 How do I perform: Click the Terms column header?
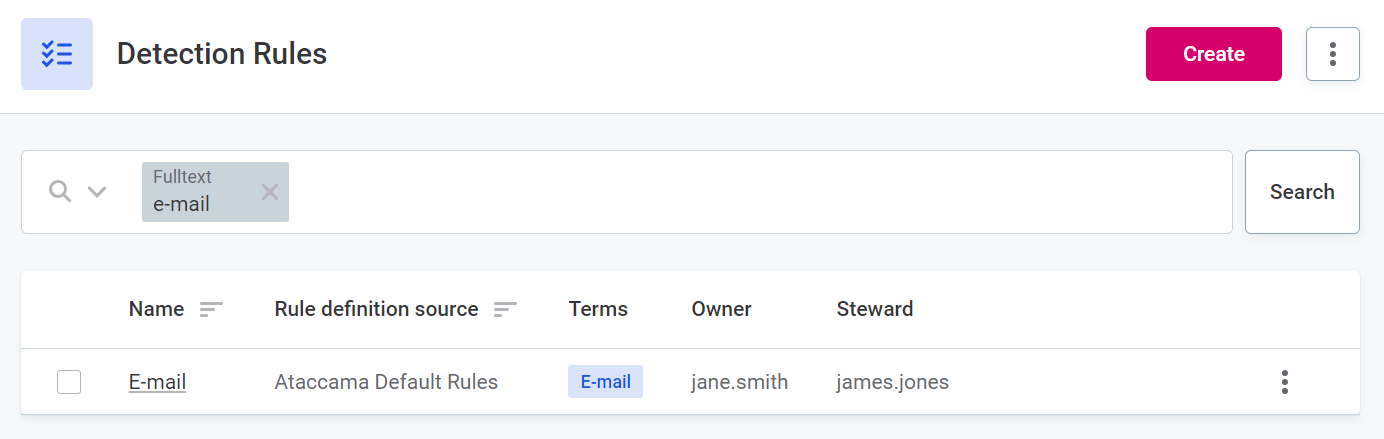598,310
